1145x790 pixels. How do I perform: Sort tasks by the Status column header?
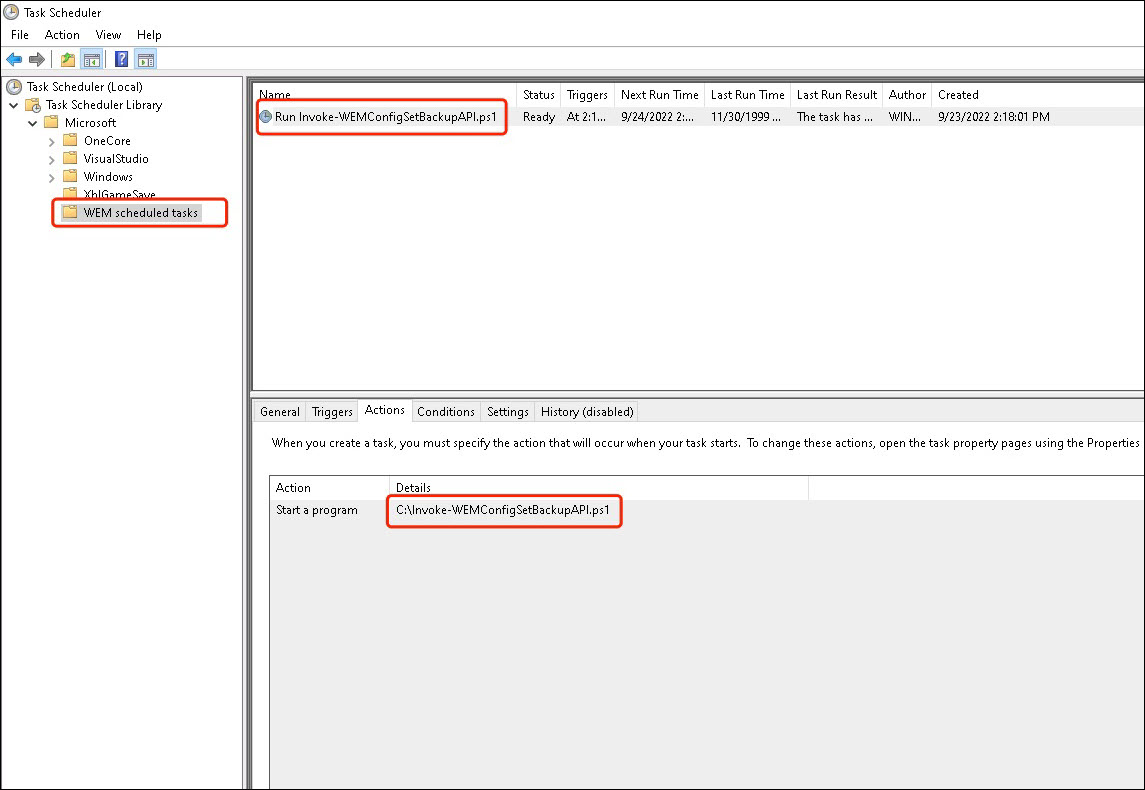coord(539,95)
